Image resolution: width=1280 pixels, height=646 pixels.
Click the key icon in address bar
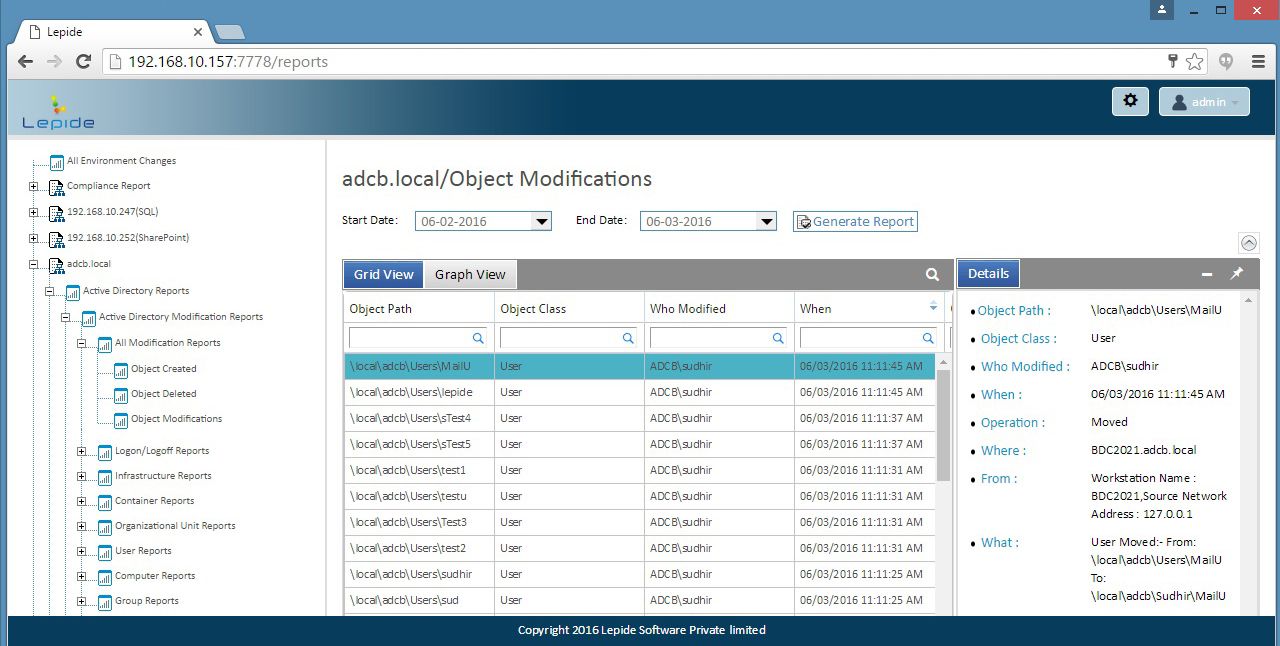coord(1173,62)
